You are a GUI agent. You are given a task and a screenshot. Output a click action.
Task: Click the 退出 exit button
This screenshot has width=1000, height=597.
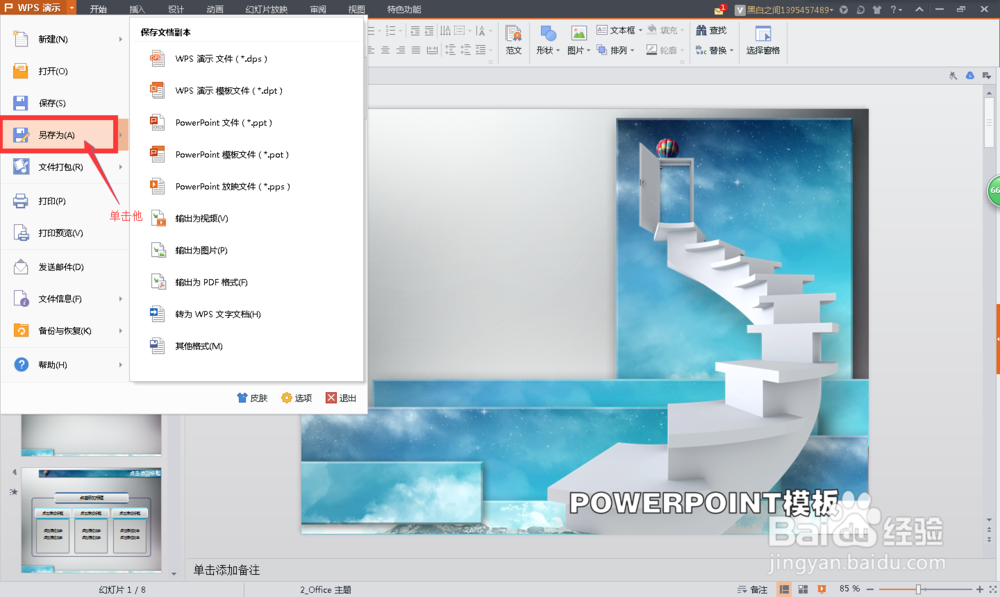pyautogui.click(x=341, y=398)
